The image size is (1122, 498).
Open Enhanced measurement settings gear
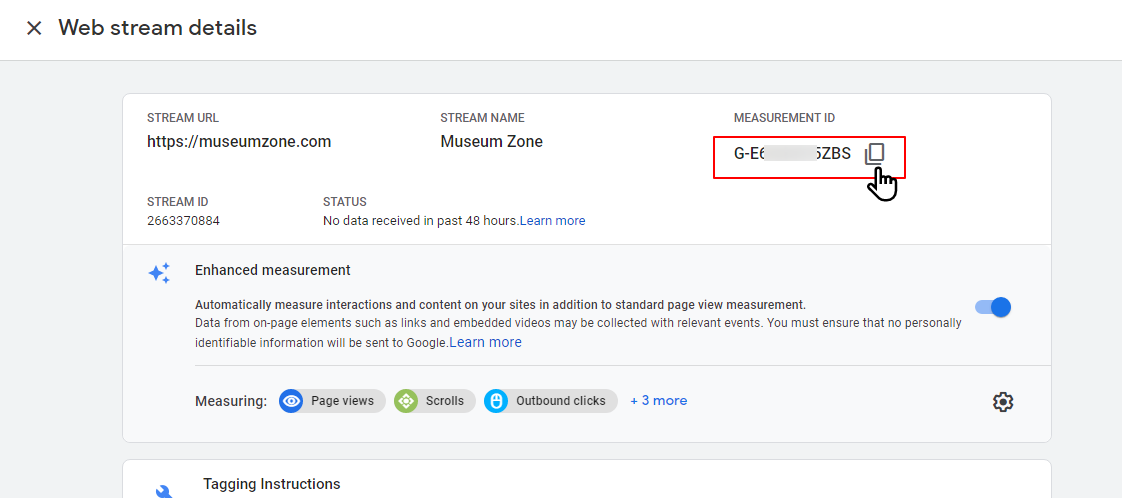coord(1003,402)
